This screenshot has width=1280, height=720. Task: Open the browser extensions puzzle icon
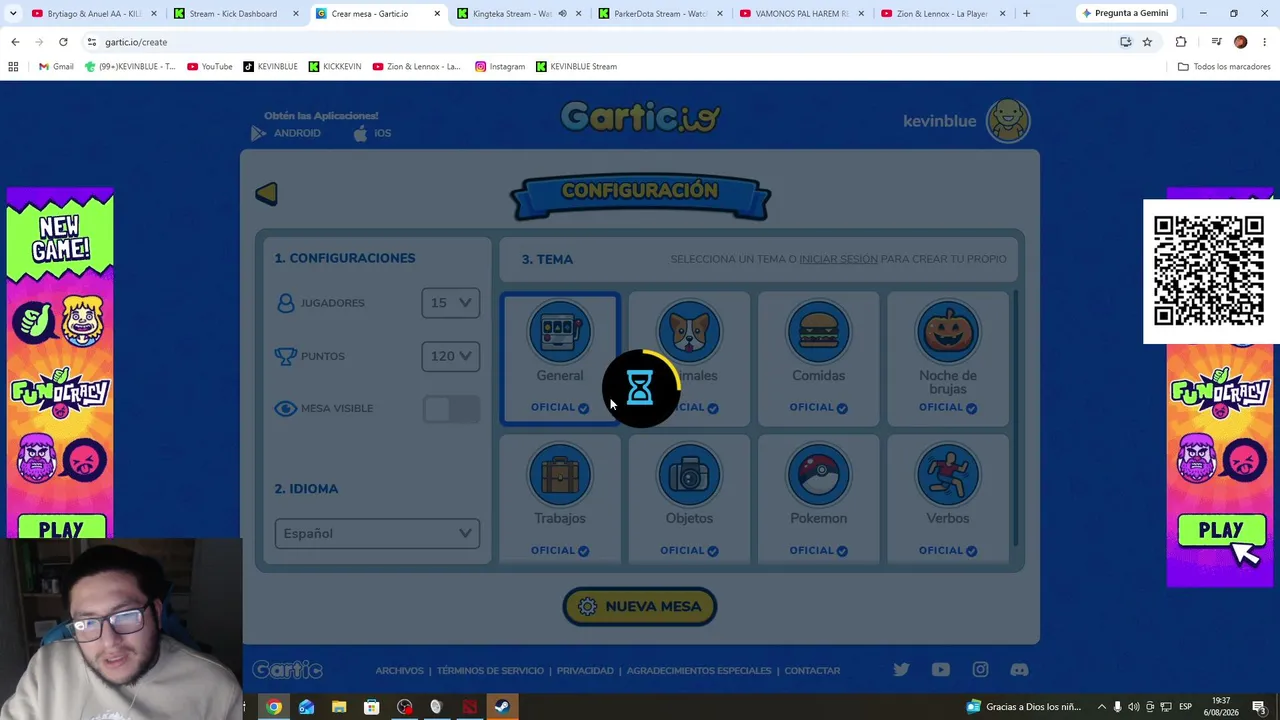coord(1181,42)
